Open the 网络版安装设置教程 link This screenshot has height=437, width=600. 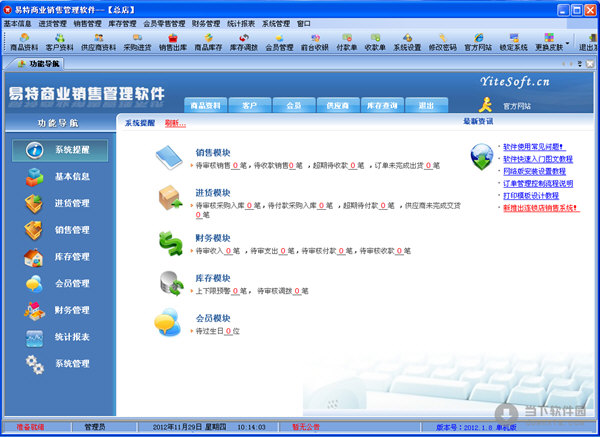click(534, 171)
